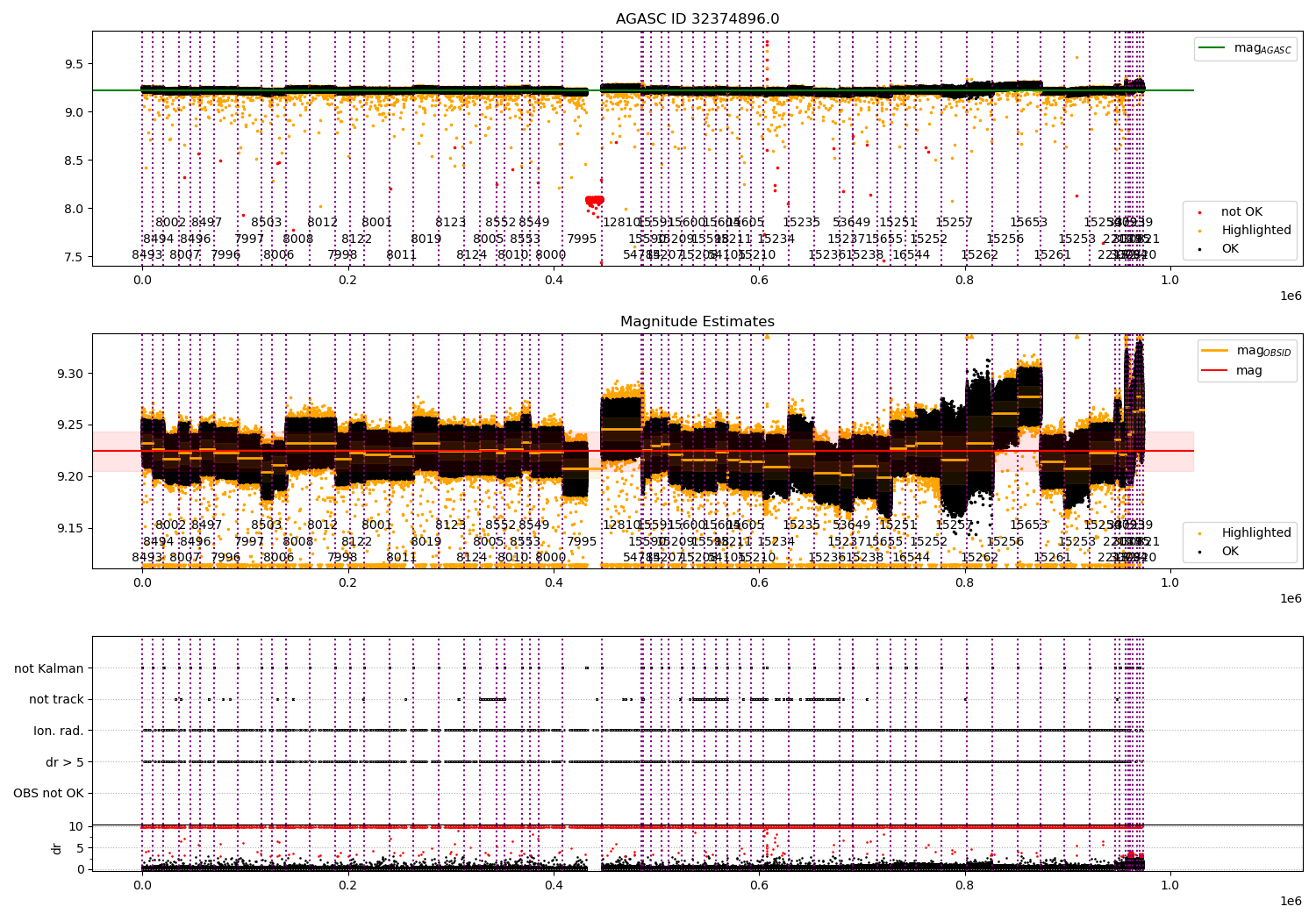The width and height of the screenshot is (1316, 921).
Task: Click obsid label 15653 in the top plot
Action: coord(1029,223)
